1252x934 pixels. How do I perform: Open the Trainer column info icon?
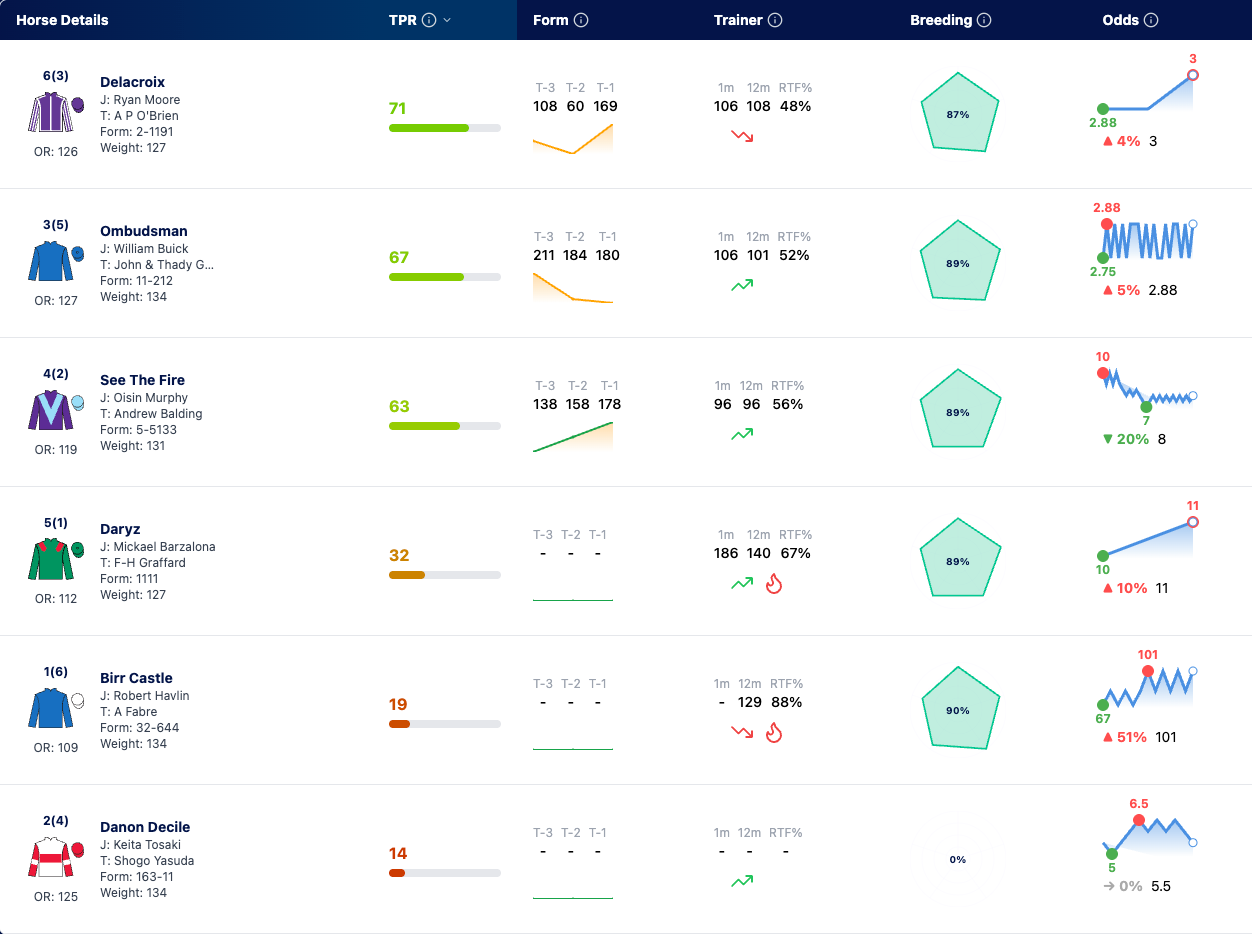(x=775, y=20)
